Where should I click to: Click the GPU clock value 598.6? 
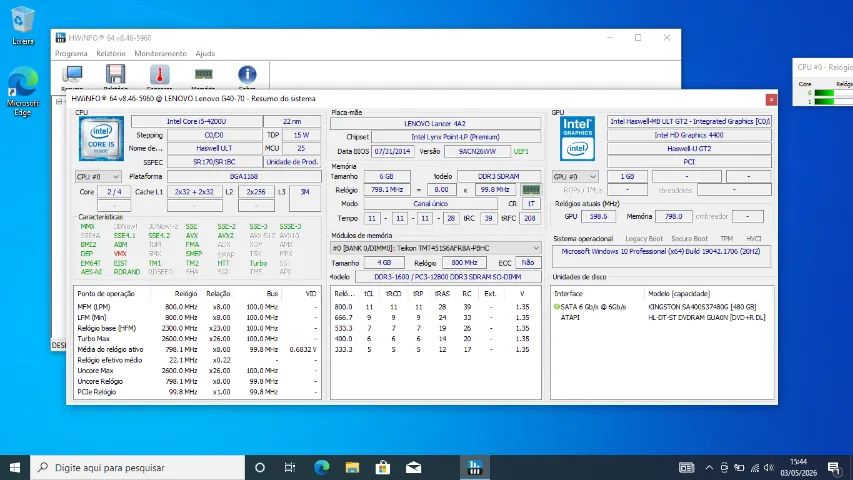pos(598,216)
